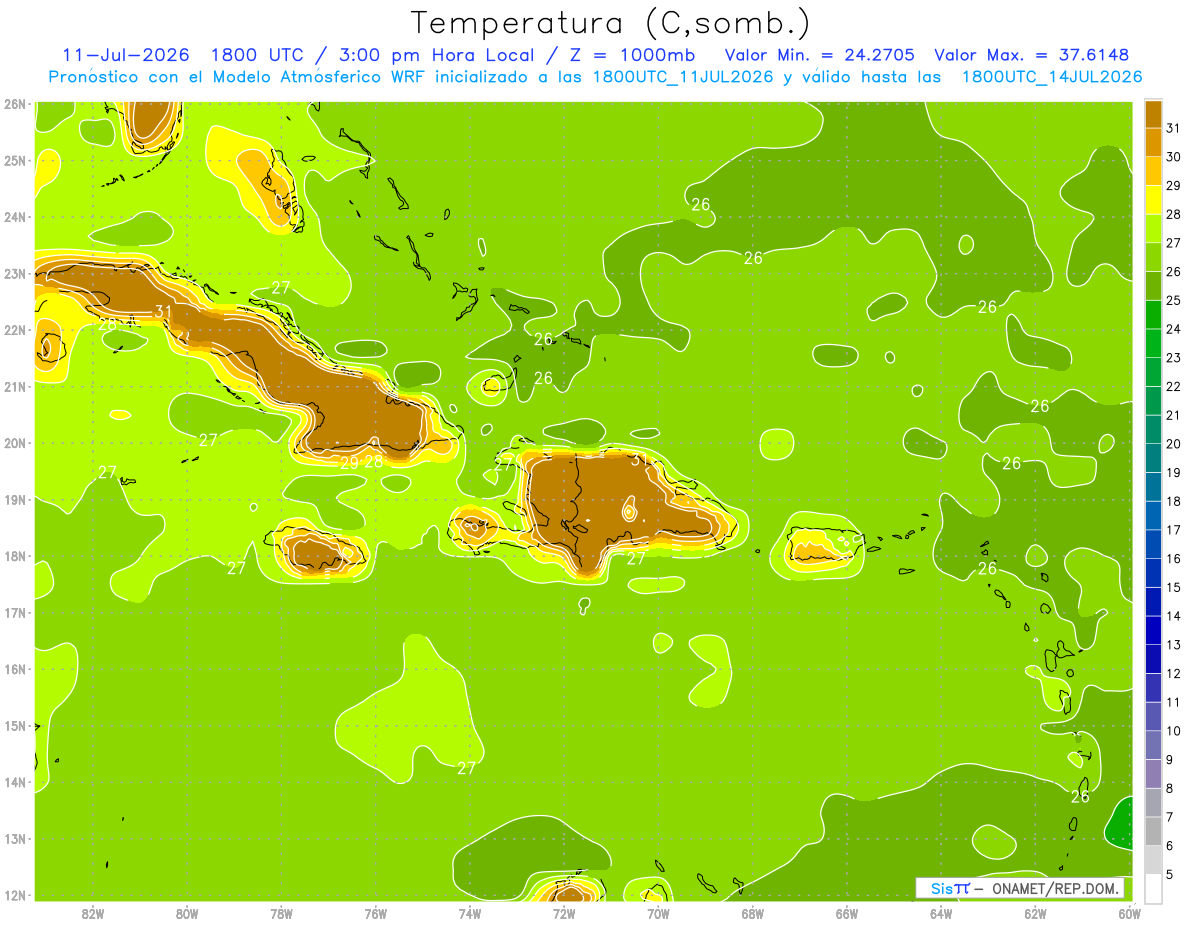This screenshot has width=1200, height=927.
Task: Pick the lime swatch between 27 and 28
Action: 1153,228
